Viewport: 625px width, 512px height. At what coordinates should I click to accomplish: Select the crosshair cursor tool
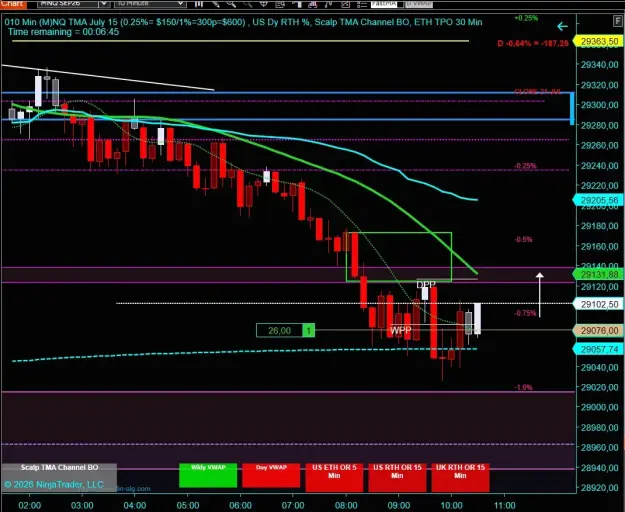pyautogui.click(x=263, y=4)
